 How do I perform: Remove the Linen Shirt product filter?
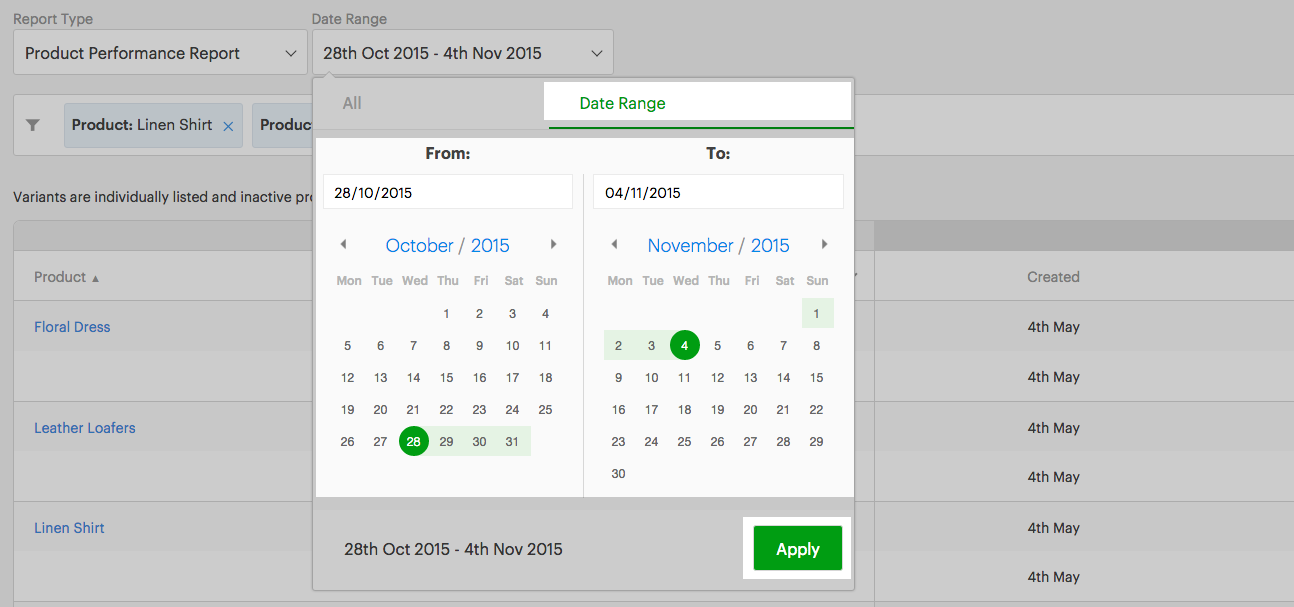(228, 126)
